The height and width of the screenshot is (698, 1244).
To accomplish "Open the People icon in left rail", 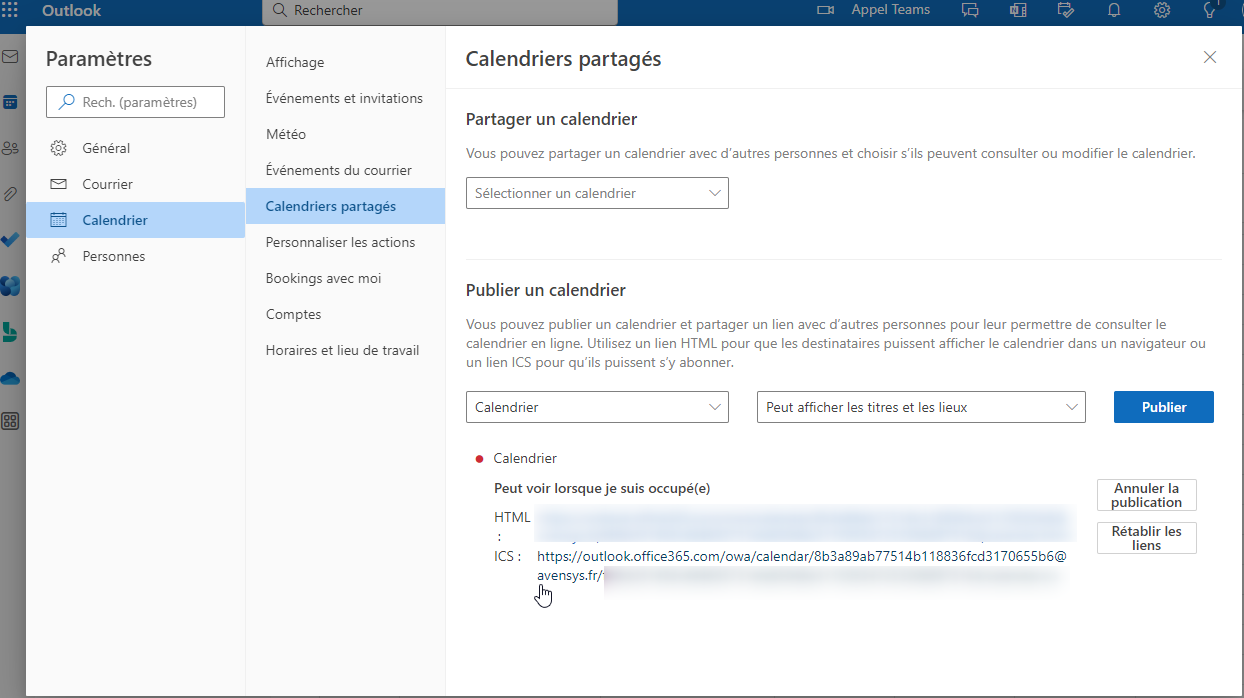I will [10, 149].
